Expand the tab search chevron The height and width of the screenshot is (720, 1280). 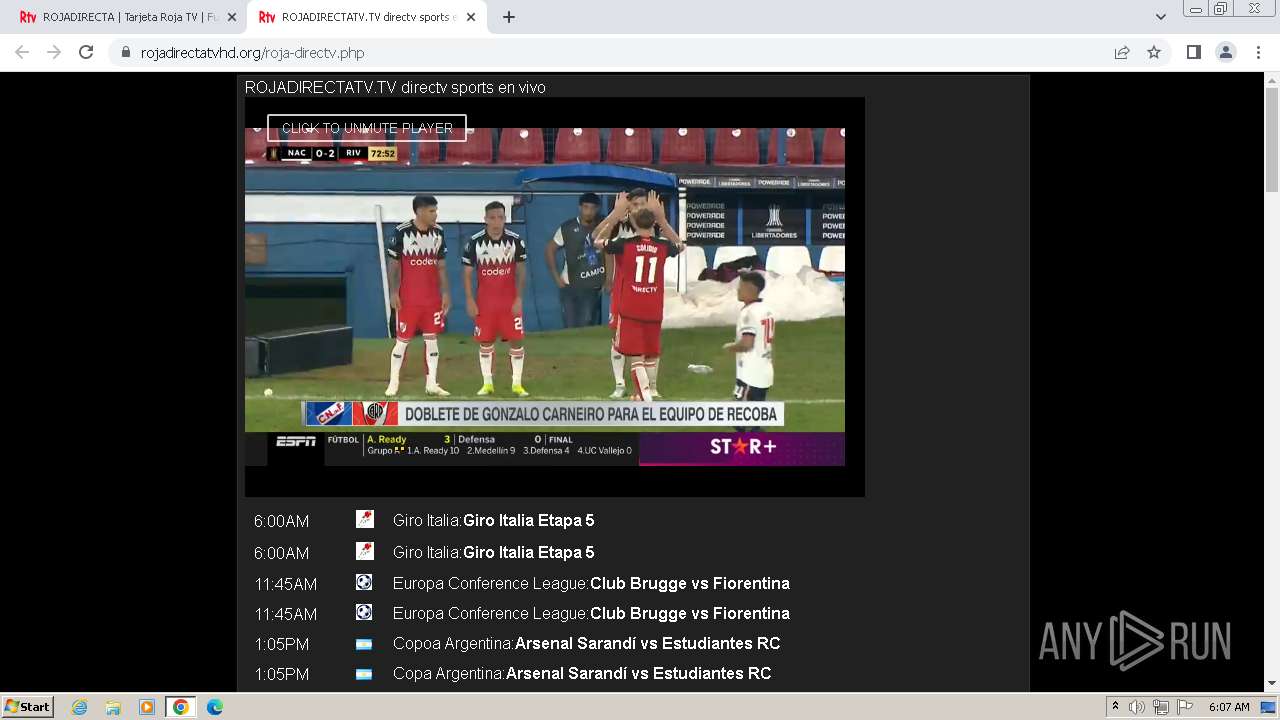pyautogui.click(x=1160, y=17)
